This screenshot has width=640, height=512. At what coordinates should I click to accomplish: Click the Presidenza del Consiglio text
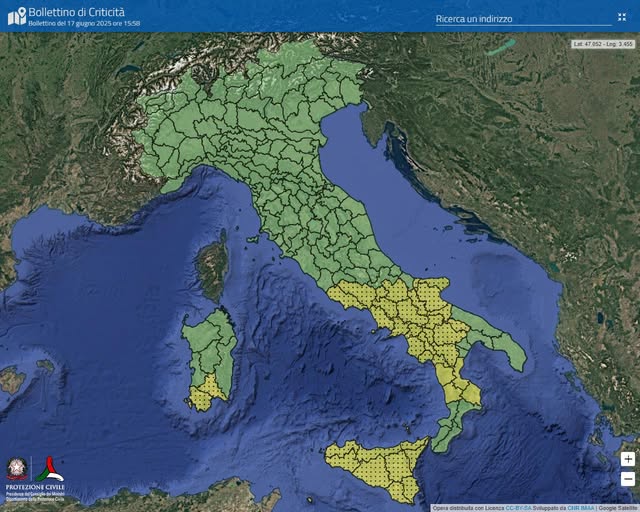click(36, 493)
